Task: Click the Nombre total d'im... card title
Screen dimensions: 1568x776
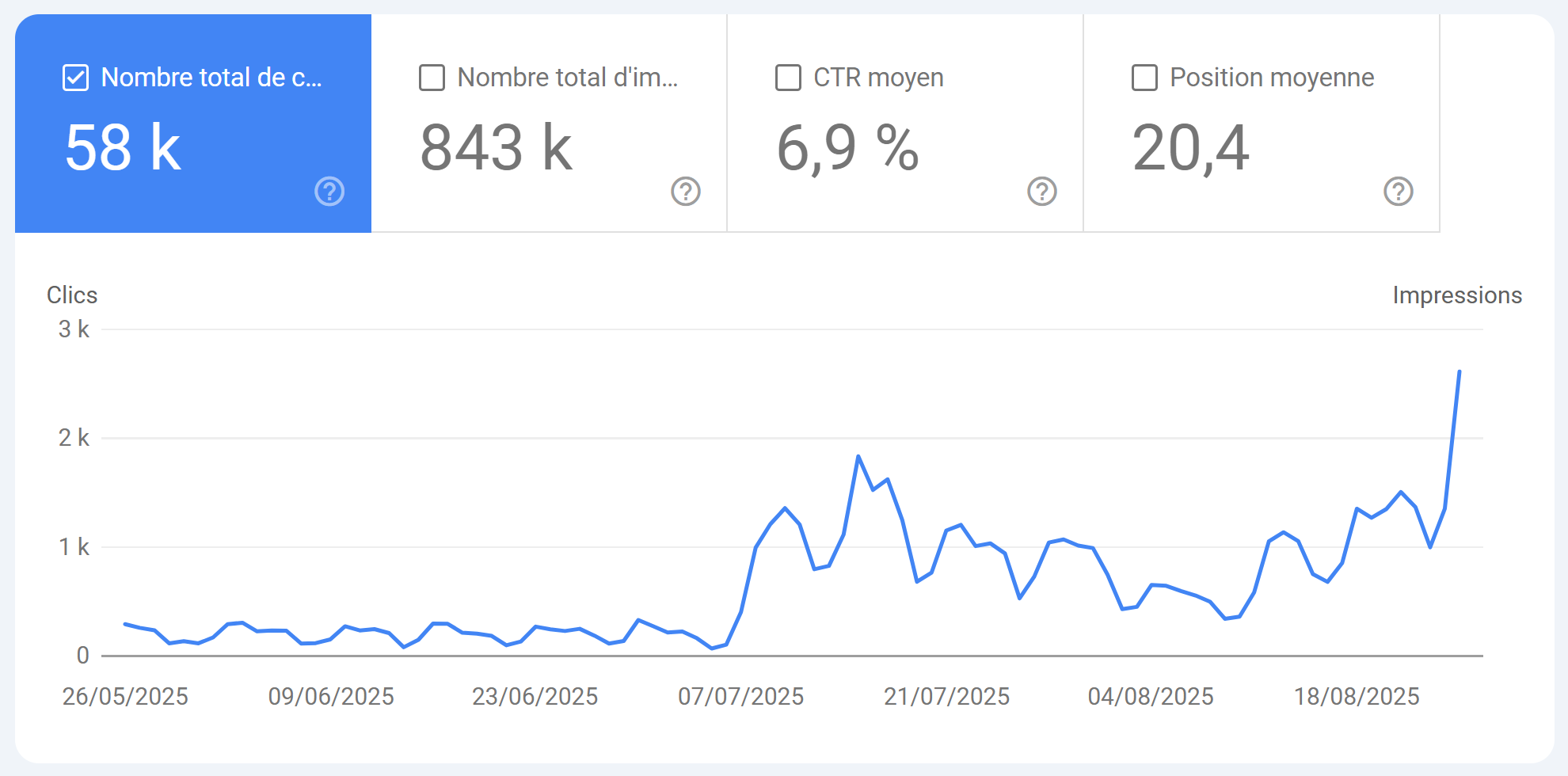Action: click(568, 78)
